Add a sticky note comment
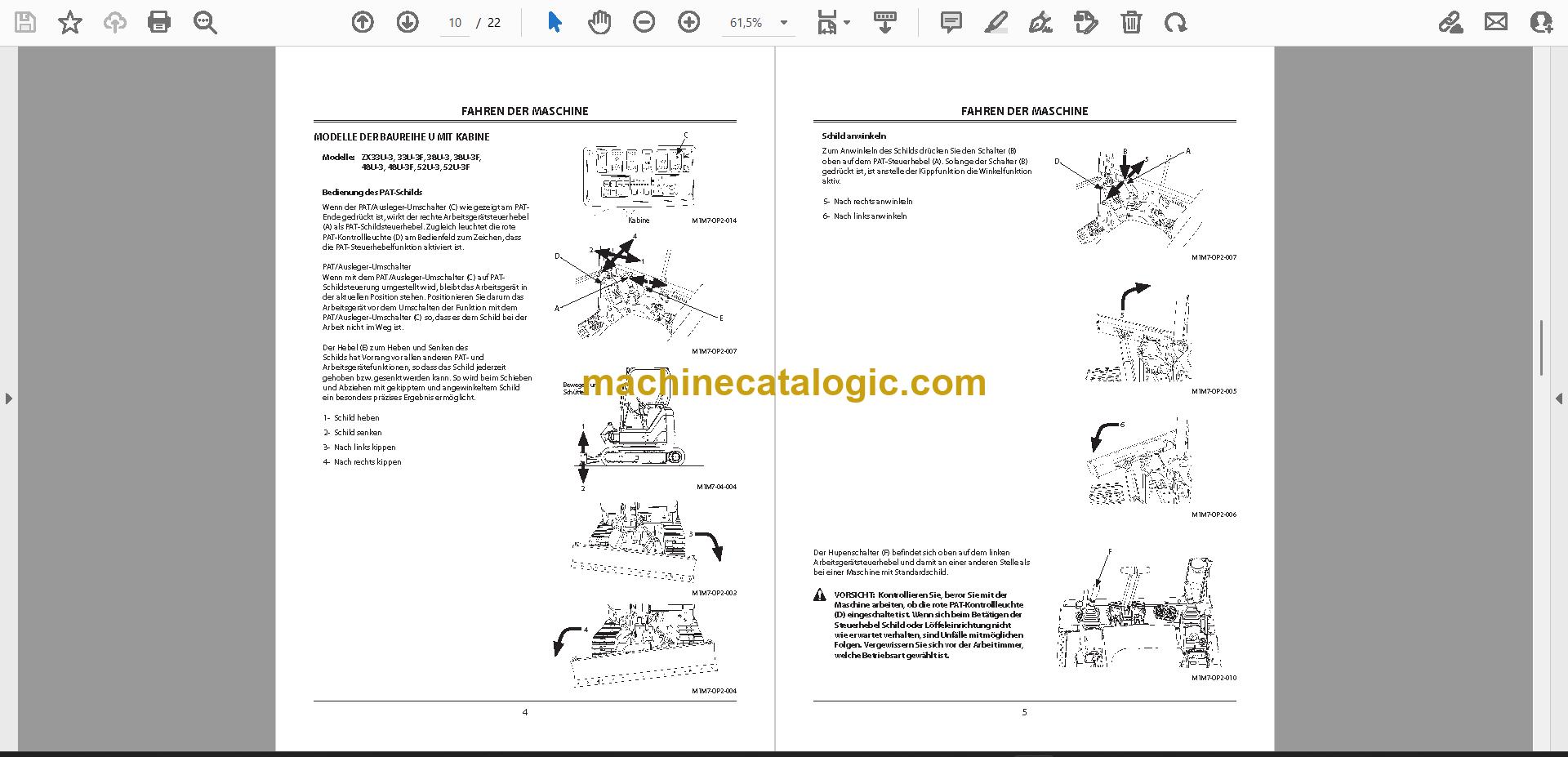1568x757 pixels. (x=951, y=22)
